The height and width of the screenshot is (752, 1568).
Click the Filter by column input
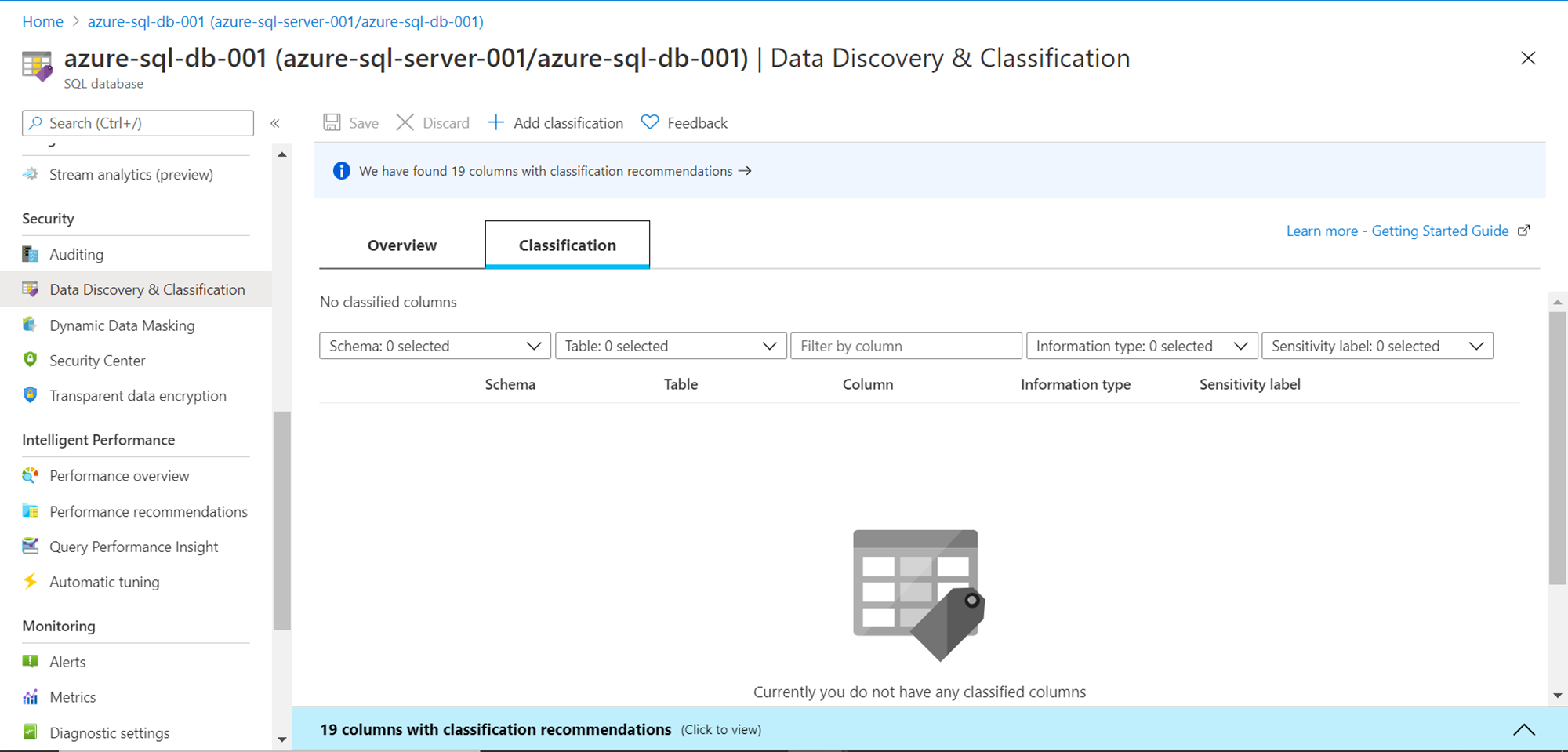906,346
